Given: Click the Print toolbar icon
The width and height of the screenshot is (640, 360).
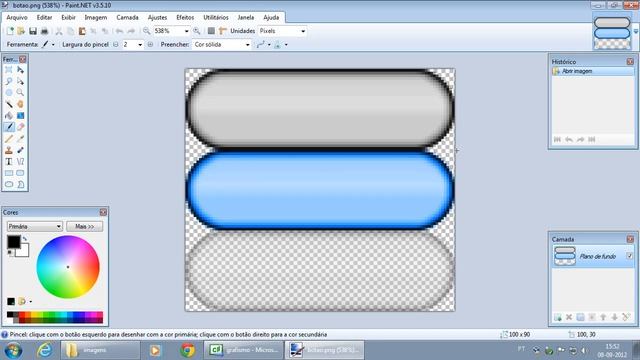Looking at the screenshot, I should (x=44, y=31).
